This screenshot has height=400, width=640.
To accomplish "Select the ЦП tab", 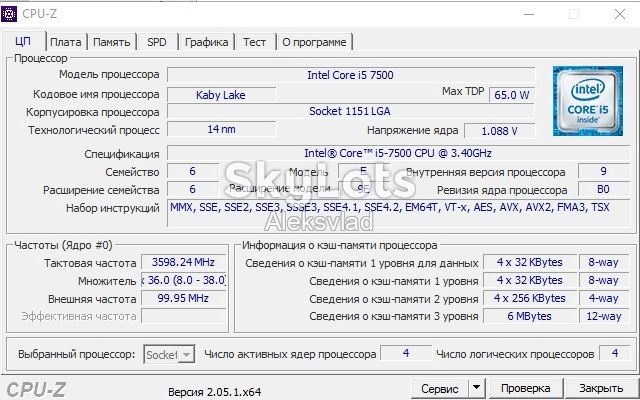I will (23, 41).
